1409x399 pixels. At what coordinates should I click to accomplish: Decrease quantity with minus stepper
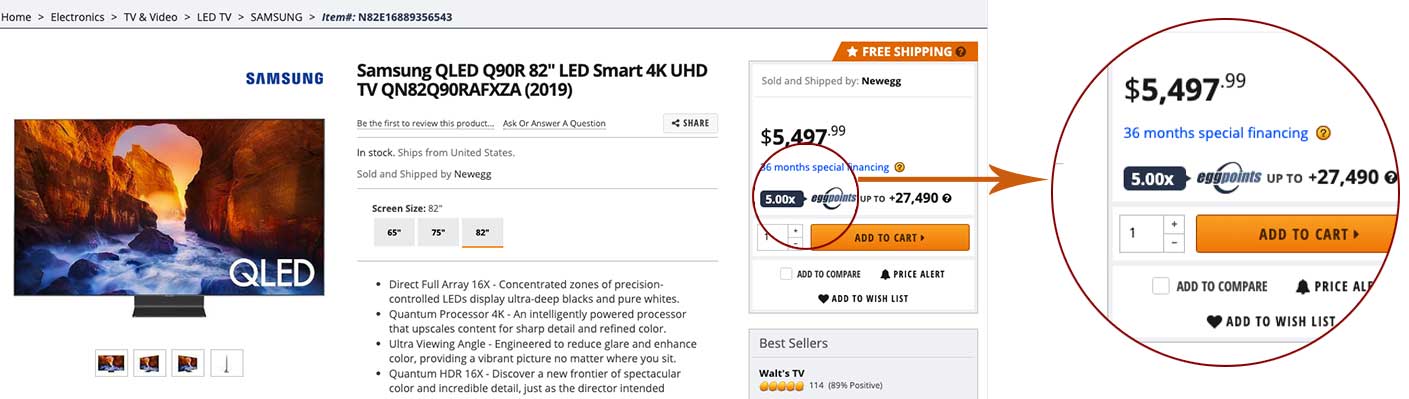[795, 243]
